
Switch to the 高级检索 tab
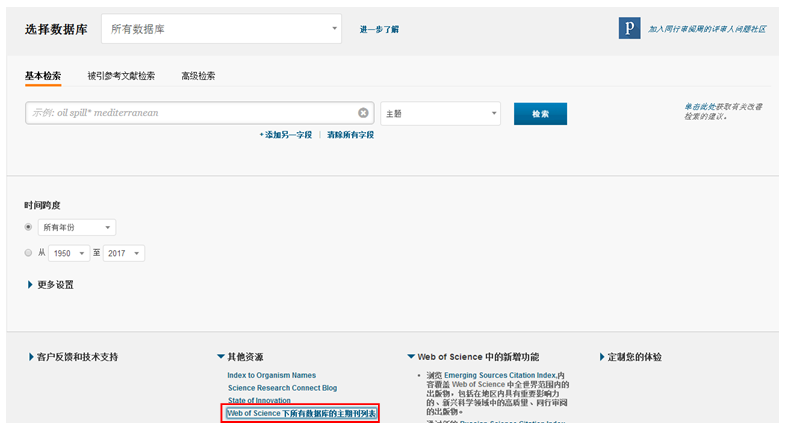(x=197, y=76)
